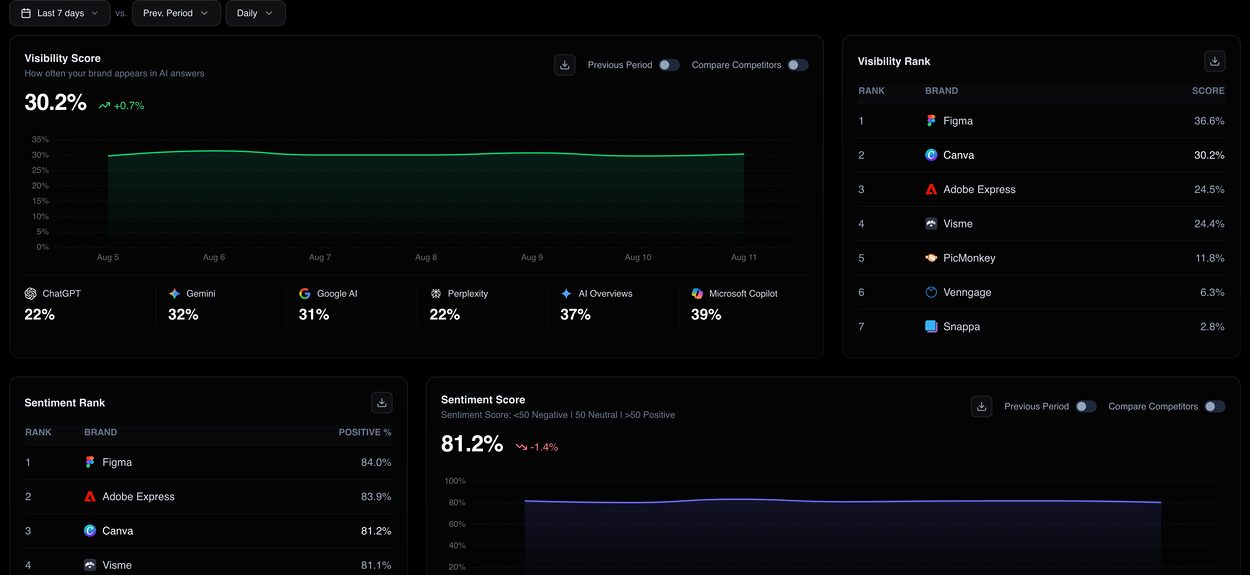1250x575 pixels.
Task: Click the PicMonkey logo in Visibility Rank
Action: pos(931,258)
